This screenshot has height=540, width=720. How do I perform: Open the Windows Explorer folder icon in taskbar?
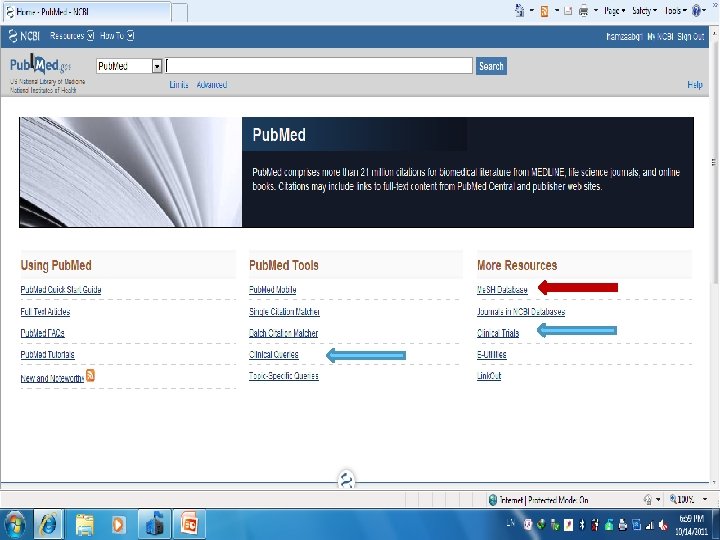(x=84, y=524)
